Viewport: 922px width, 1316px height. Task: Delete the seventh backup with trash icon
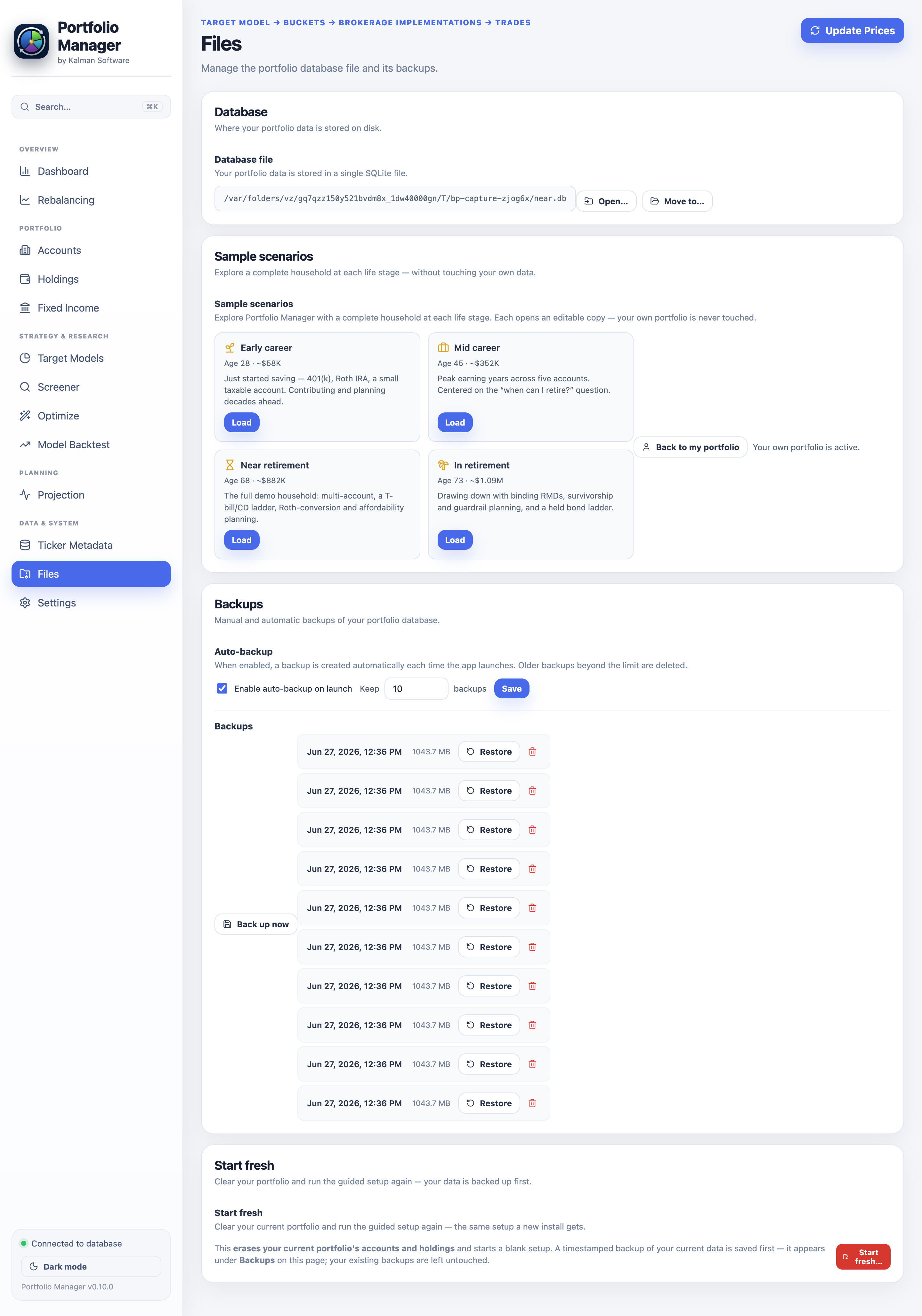[532, 986]
